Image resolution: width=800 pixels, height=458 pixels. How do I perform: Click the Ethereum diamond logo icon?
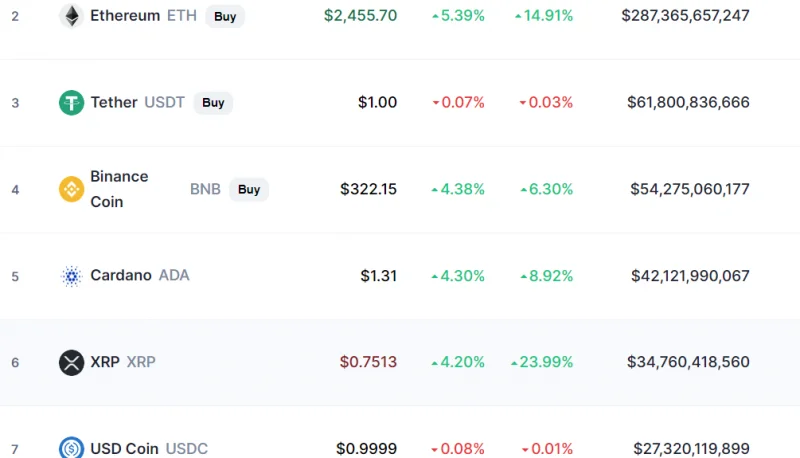[71, 16]
